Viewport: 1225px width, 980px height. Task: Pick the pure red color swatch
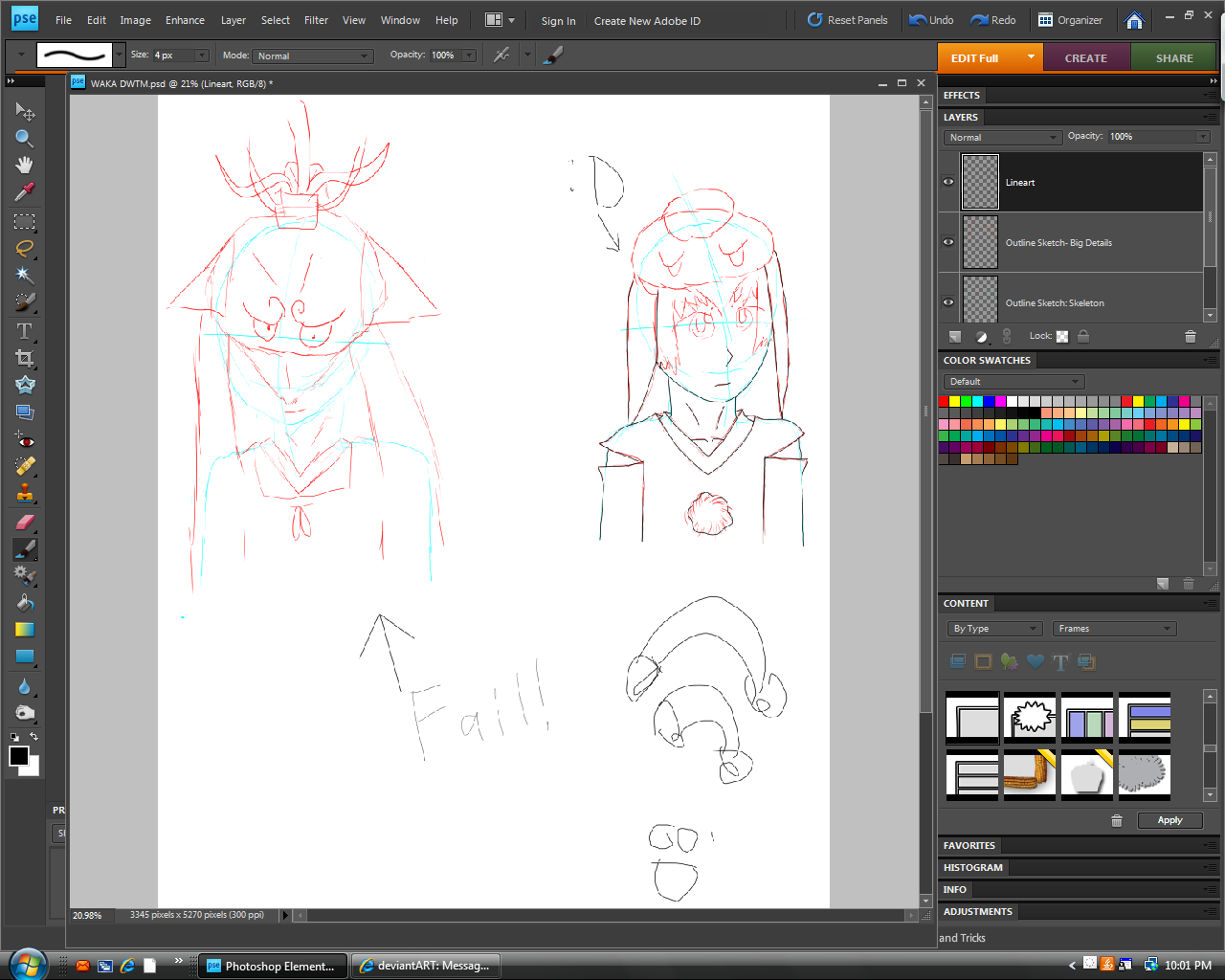coord(944,401)
